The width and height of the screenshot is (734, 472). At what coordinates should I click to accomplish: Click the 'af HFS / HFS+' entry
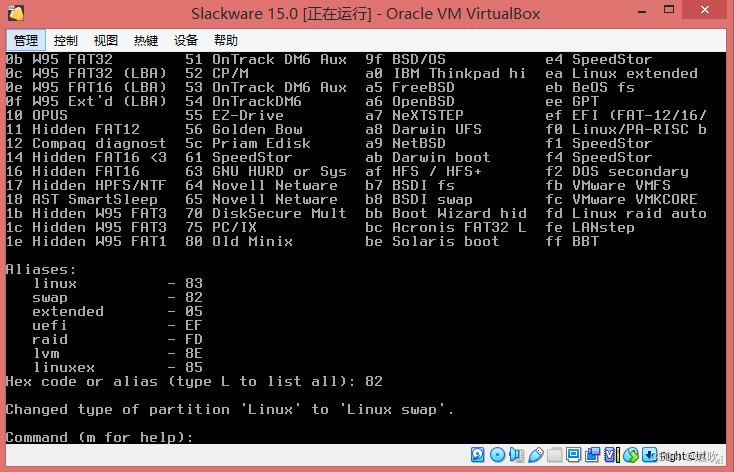pos(424,171)
